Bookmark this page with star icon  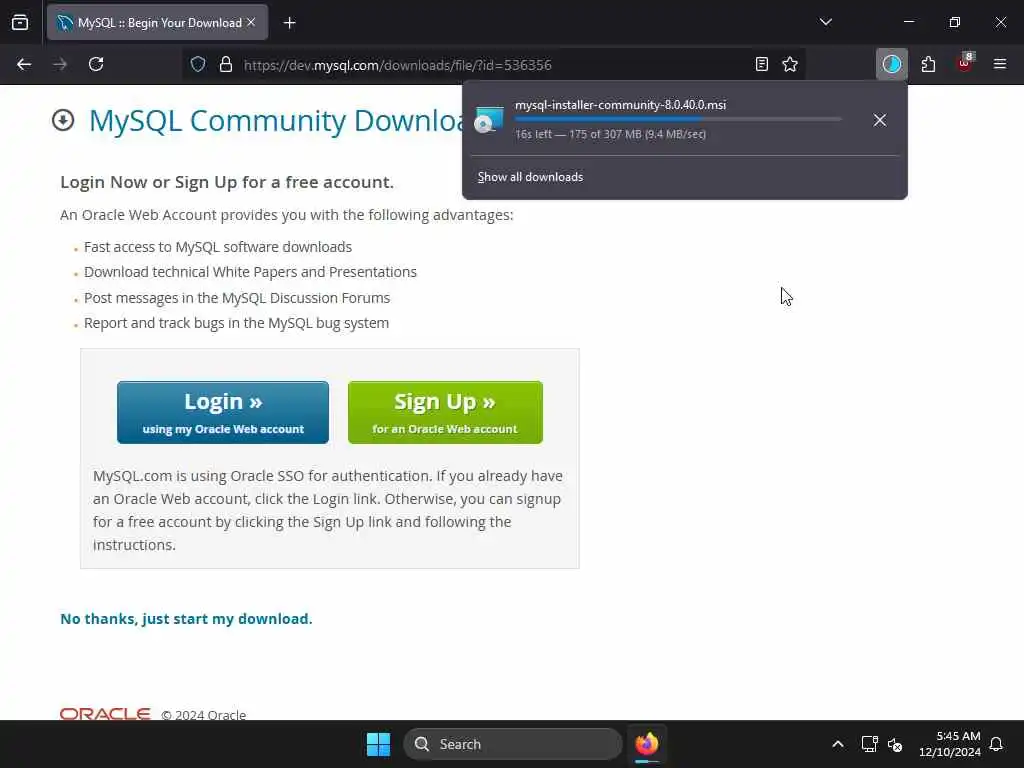coord(790,65)
